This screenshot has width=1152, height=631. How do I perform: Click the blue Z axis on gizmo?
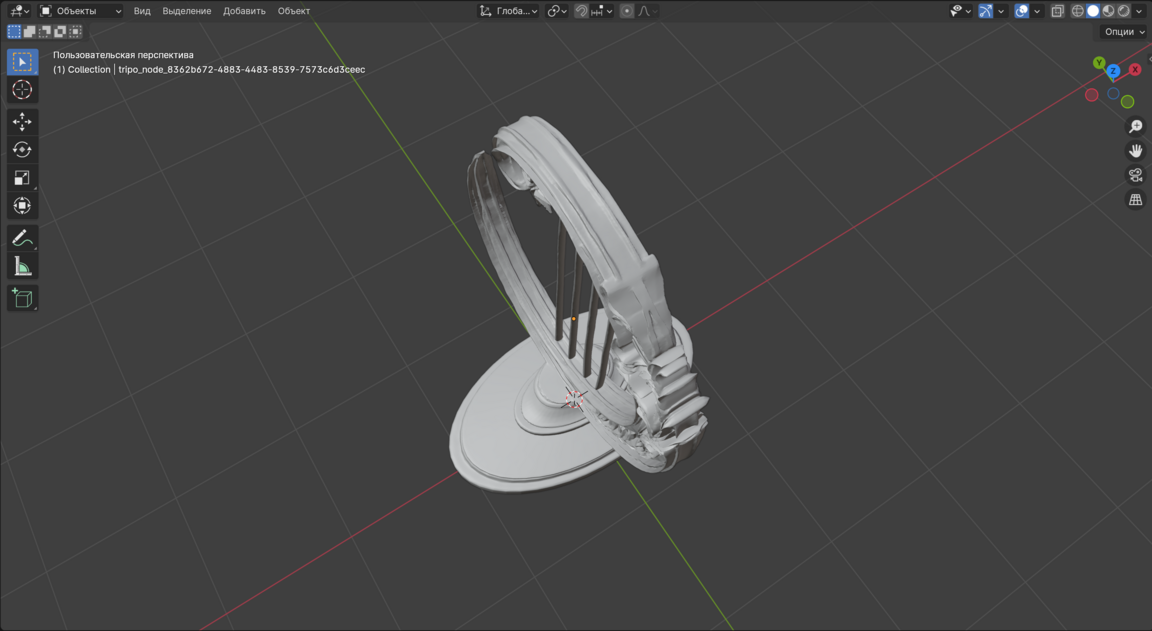click(1113, 71)
